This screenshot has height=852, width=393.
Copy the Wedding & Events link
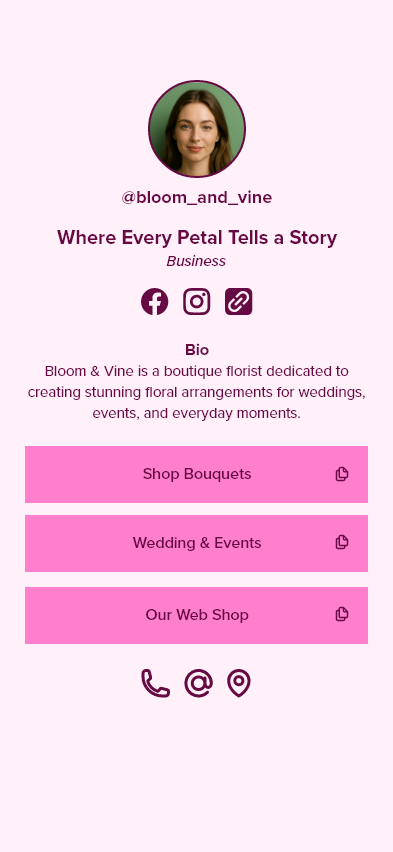click(x=342, y=542)
